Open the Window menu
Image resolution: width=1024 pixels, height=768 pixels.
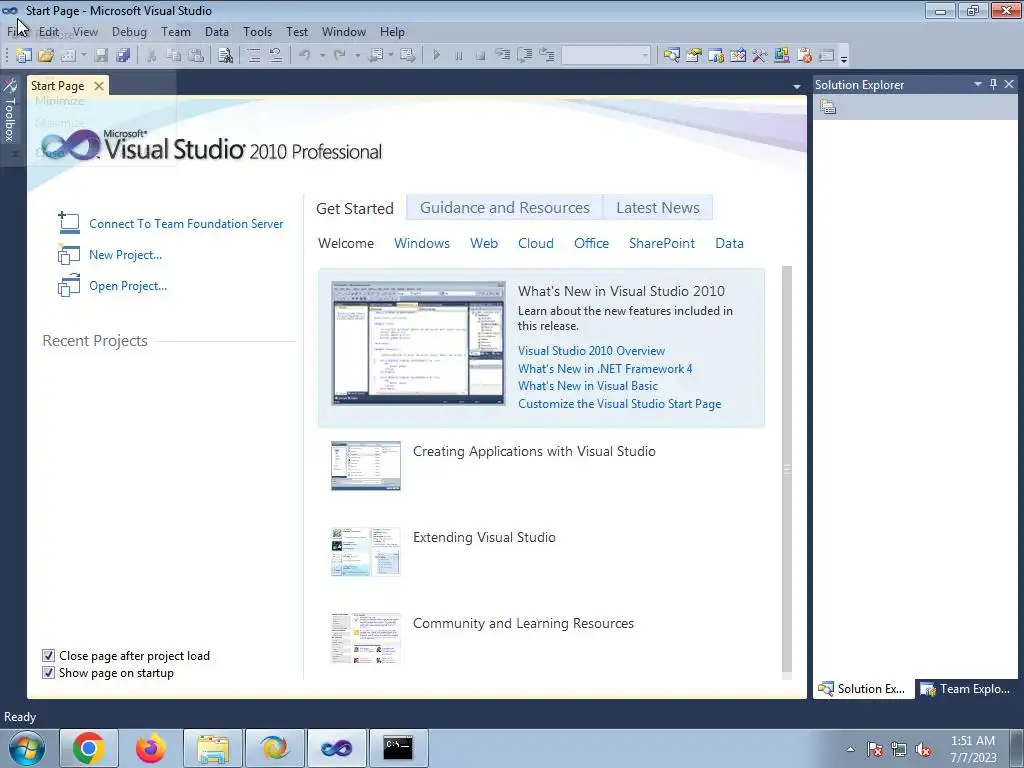[x=344, y=31]
